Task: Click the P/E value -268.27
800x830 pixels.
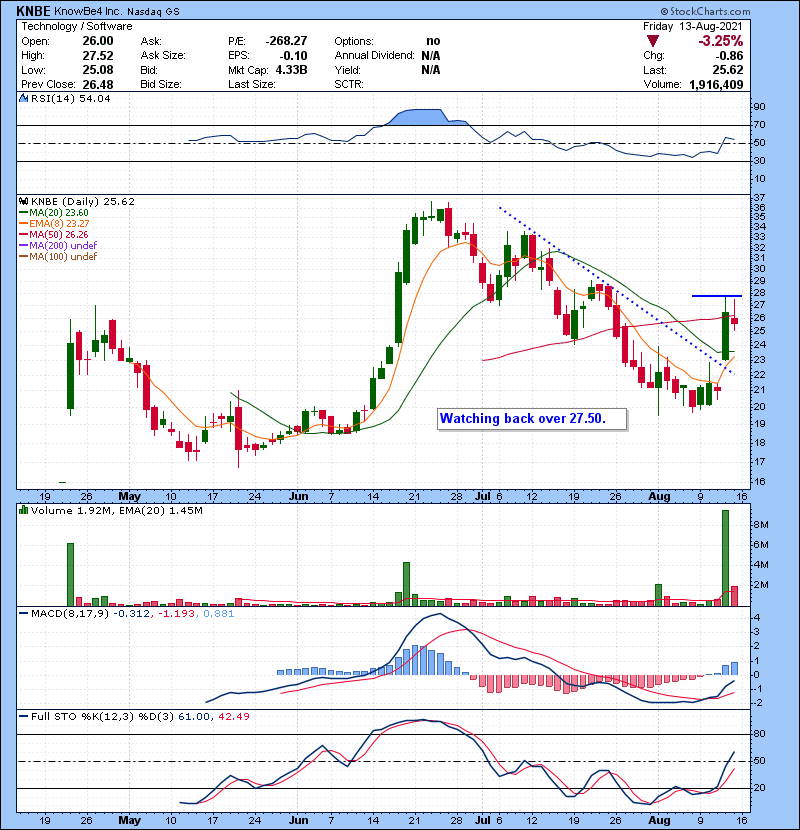Action: [x=286, y=41]
